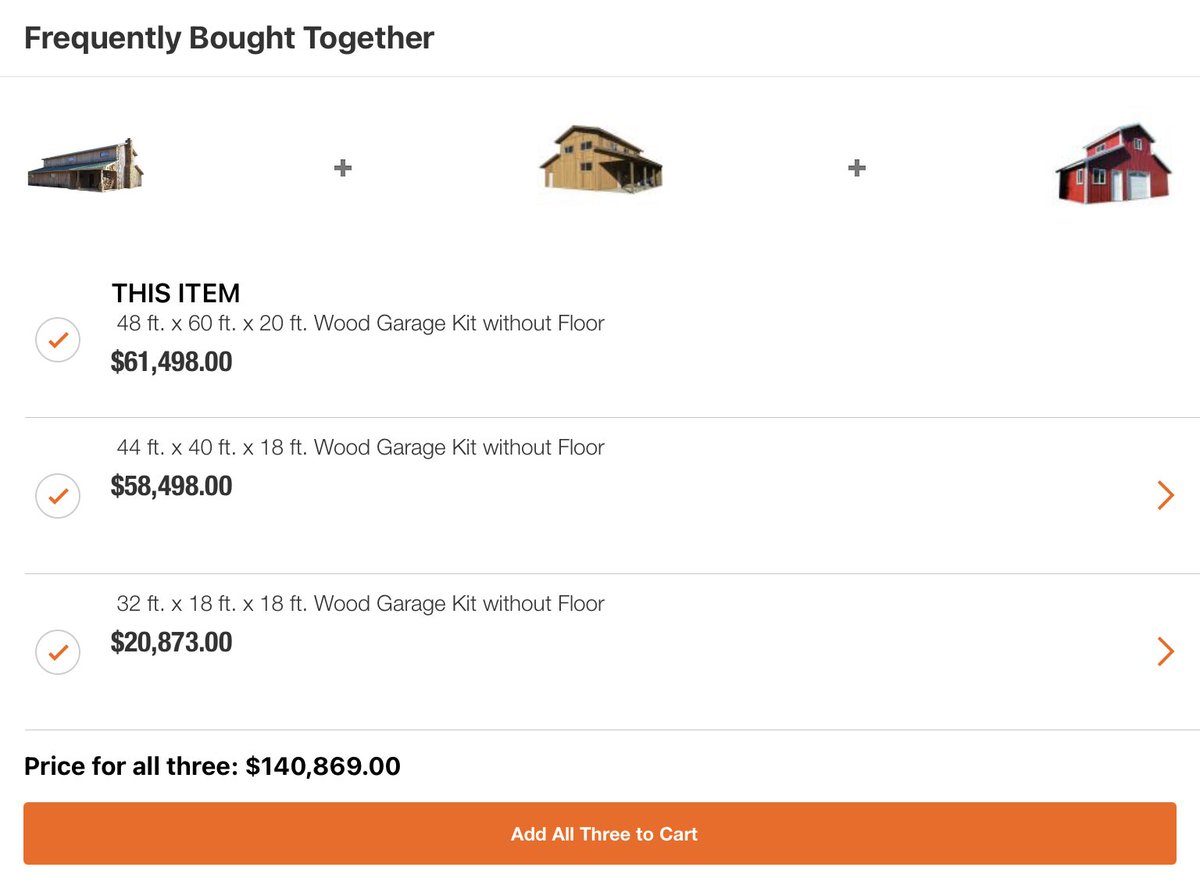
Task: Open the rustic log garage product image
Action: tap(86, 166)
